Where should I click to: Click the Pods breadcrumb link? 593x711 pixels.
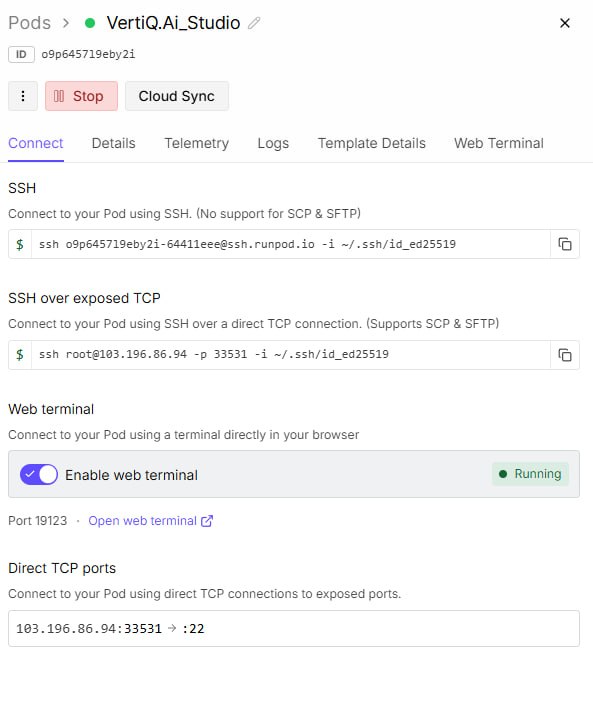click(29, 23)
